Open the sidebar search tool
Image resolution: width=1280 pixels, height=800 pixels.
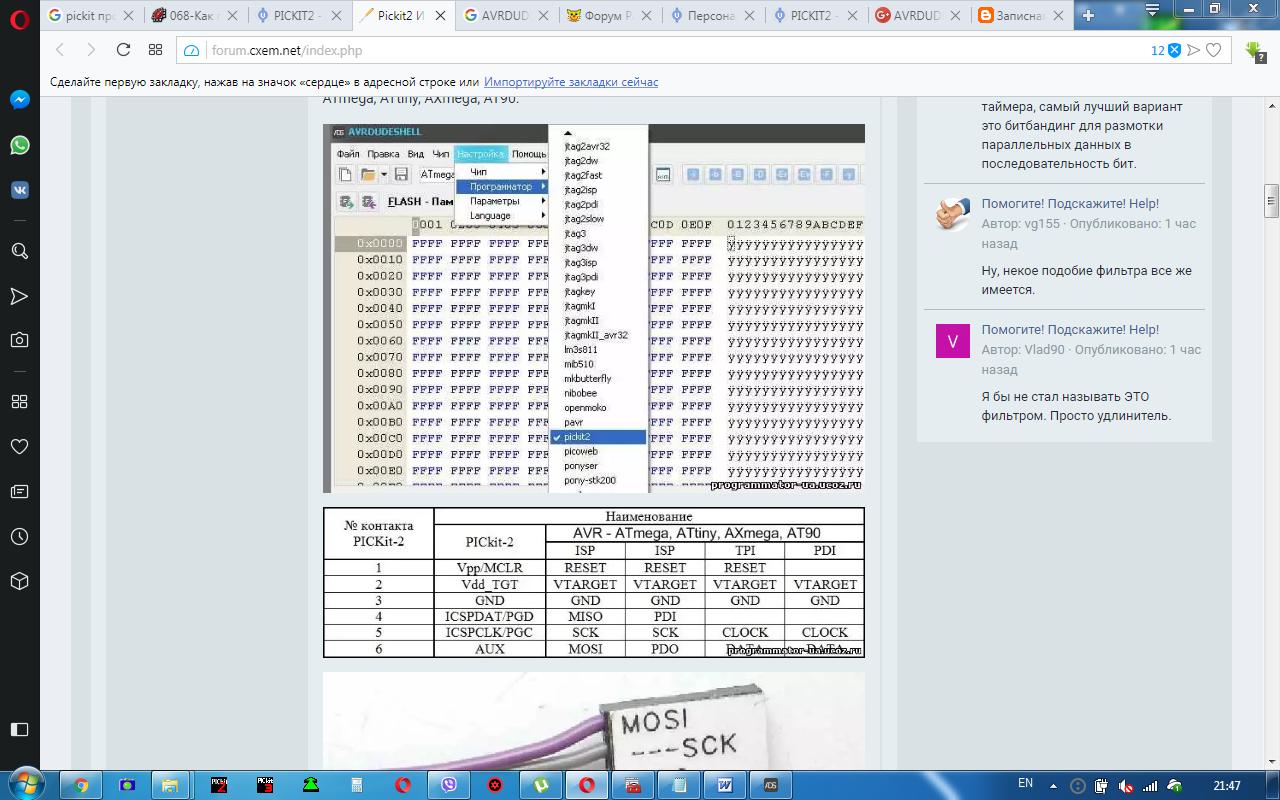pos(19,251)
